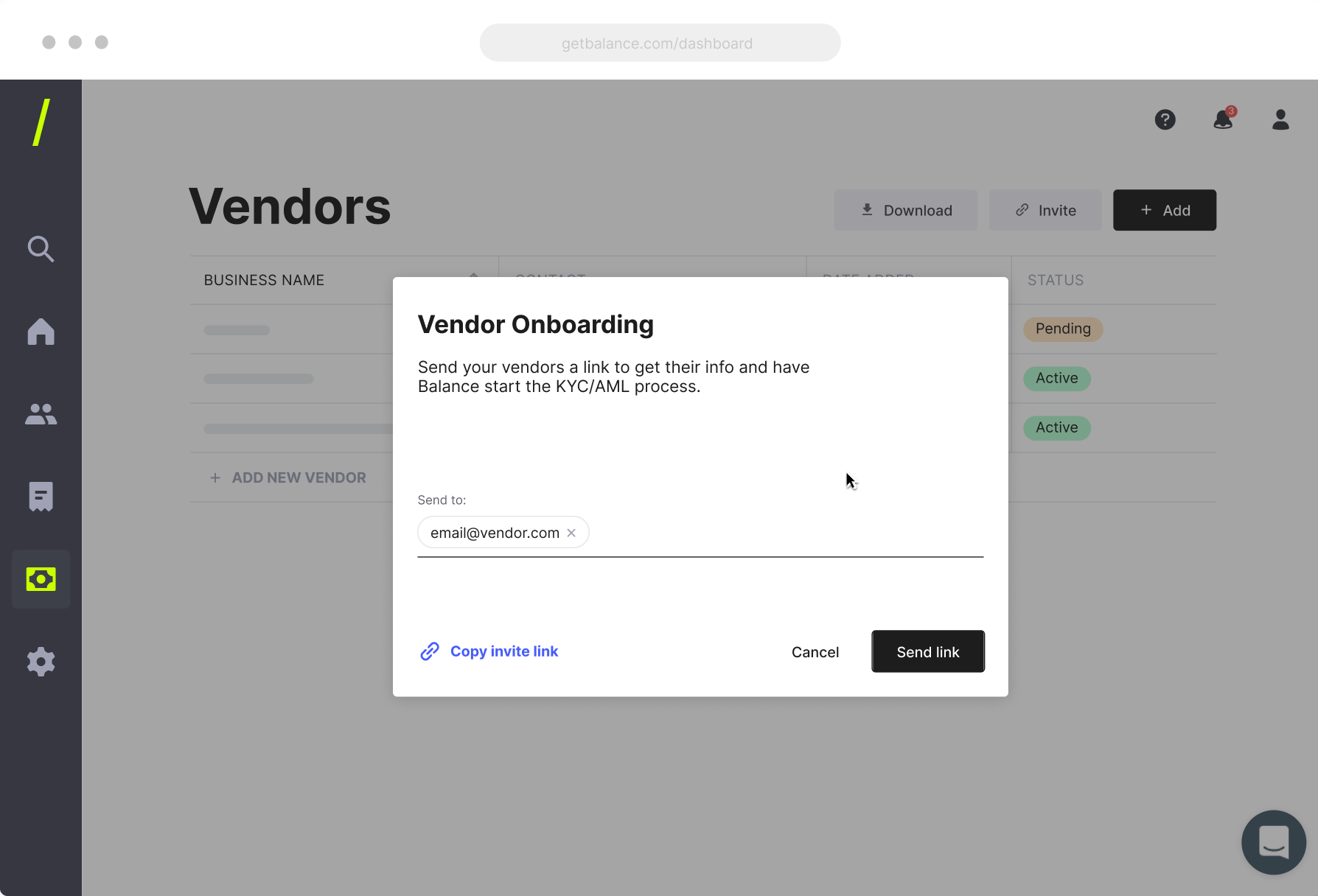Open the invoices receipt icon
The width and height of the screenshot is (1318, 896).
41,497
